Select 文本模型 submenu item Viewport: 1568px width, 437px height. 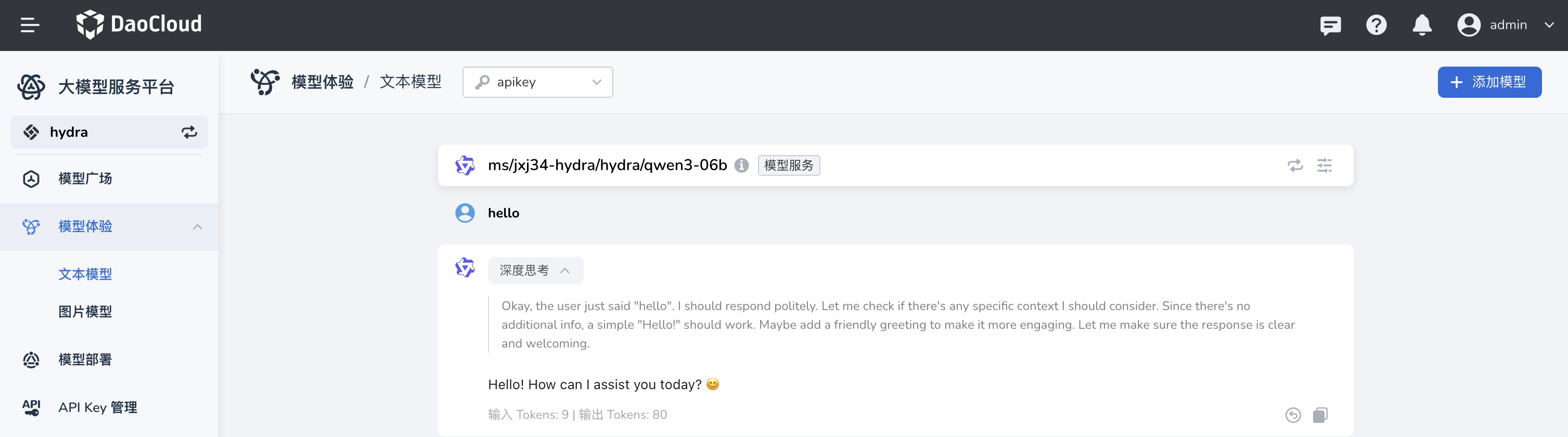point(85,274)
